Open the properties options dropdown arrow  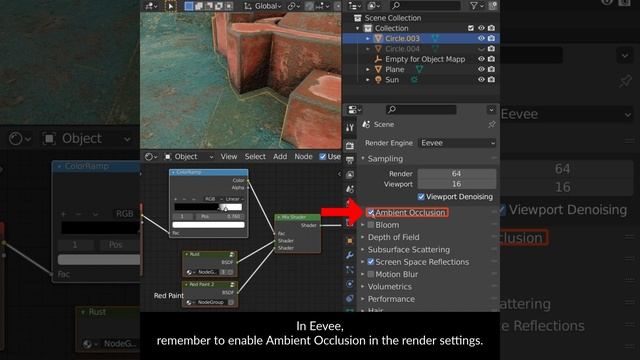(491, 109)
